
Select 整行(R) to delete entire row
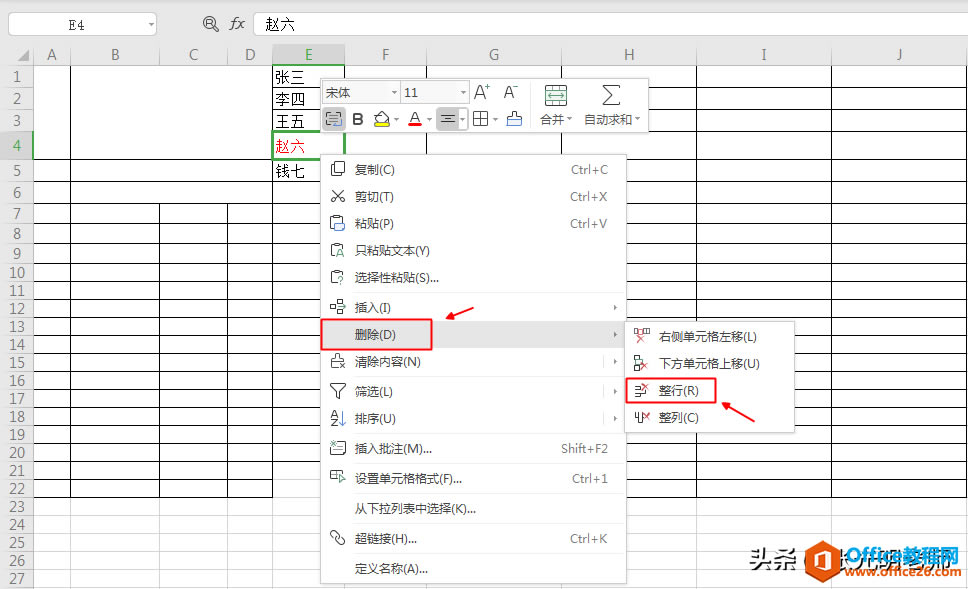point(709,391)
